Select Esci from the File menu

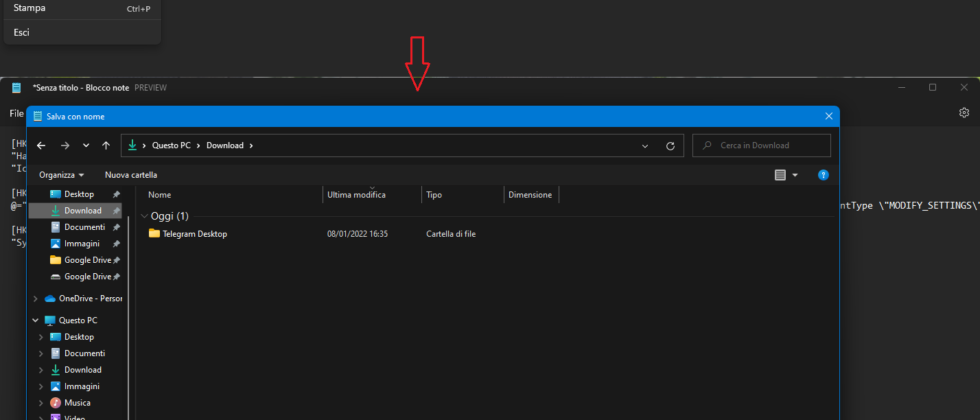point(22,33)
